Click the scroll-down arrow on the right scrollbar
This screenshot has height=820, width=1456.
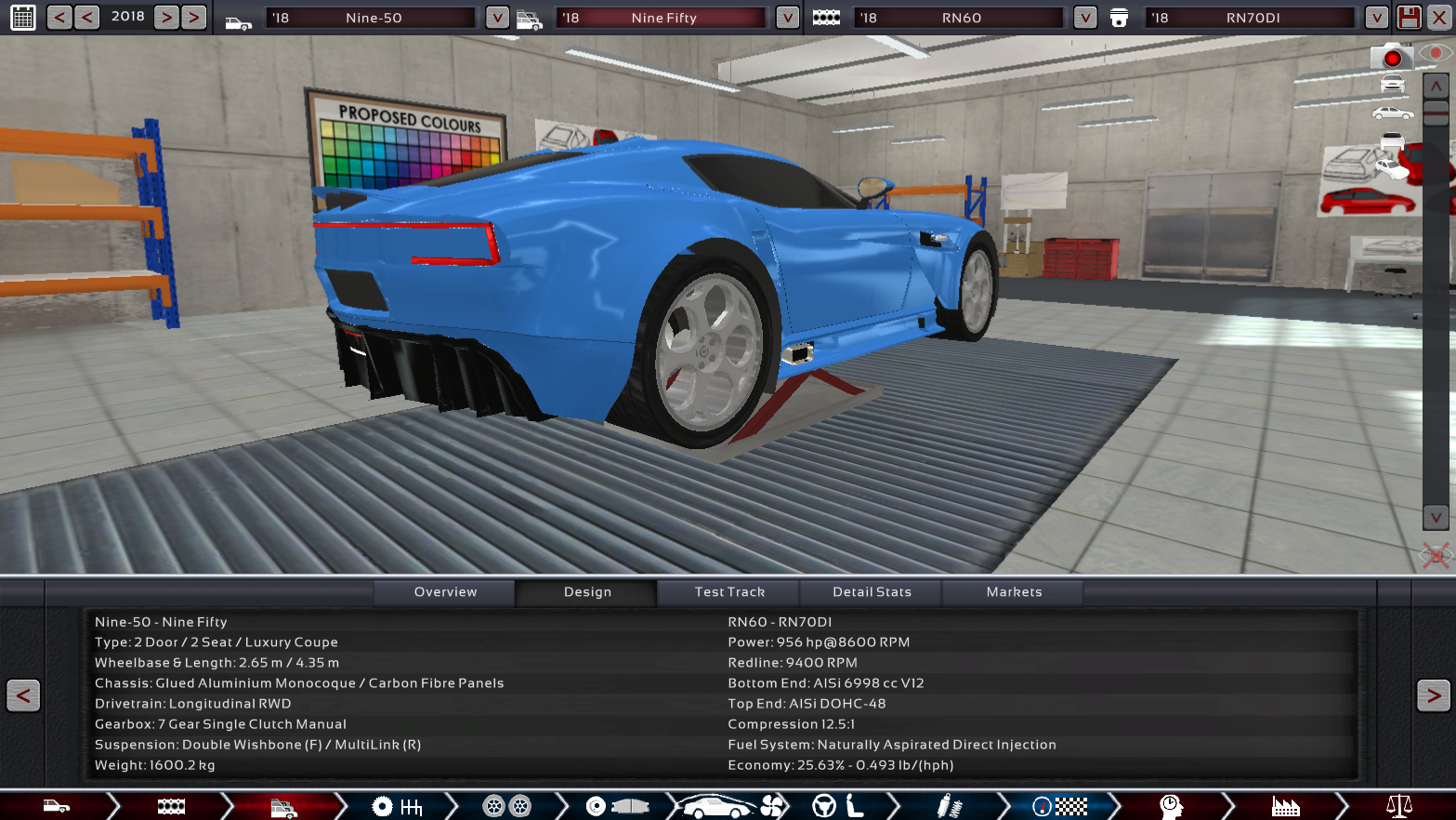click(1436, 518)
